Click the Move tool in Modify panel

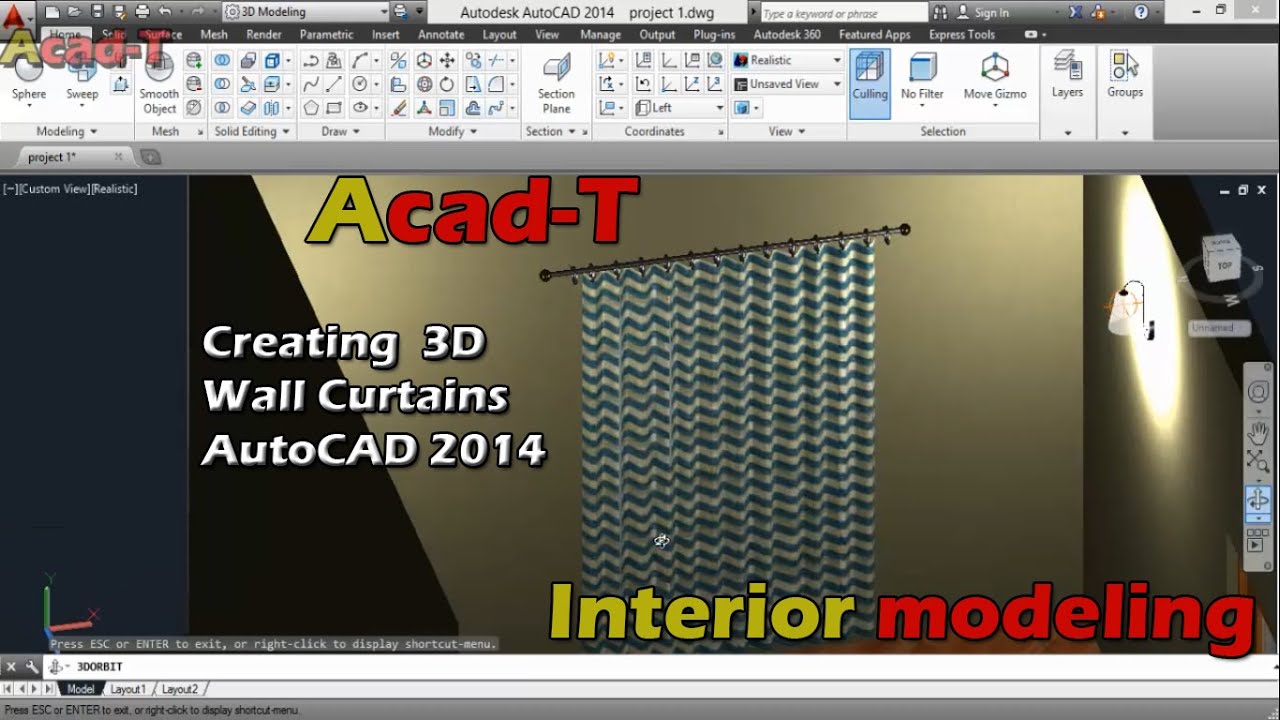(x=447, y=60)
